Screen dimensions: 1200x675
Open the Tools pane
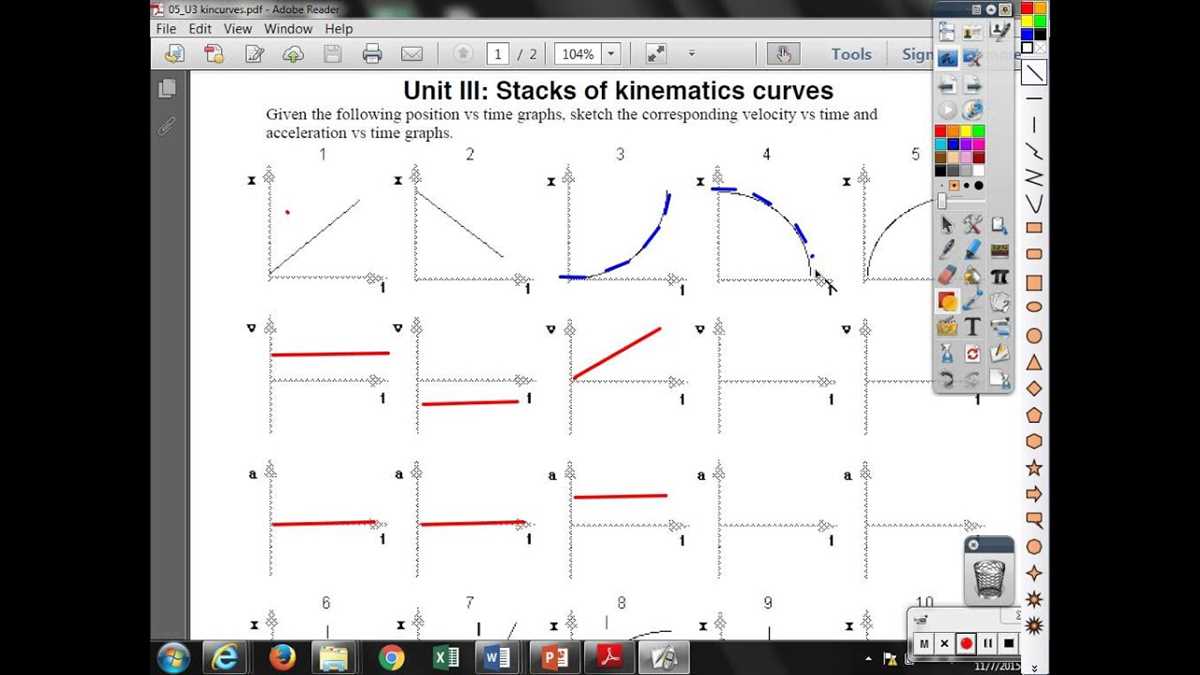(x=851, y=54)
